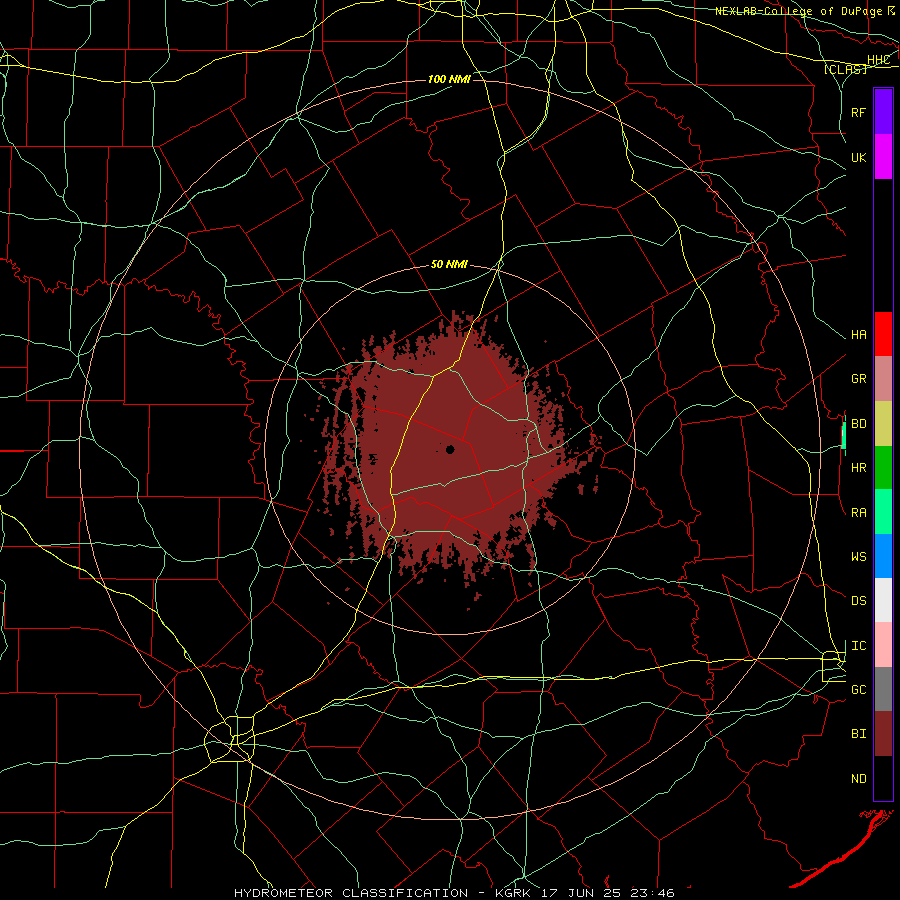900x900 pixels.
Task: Click the GC gray legend swatch
Action: [883, 689]
